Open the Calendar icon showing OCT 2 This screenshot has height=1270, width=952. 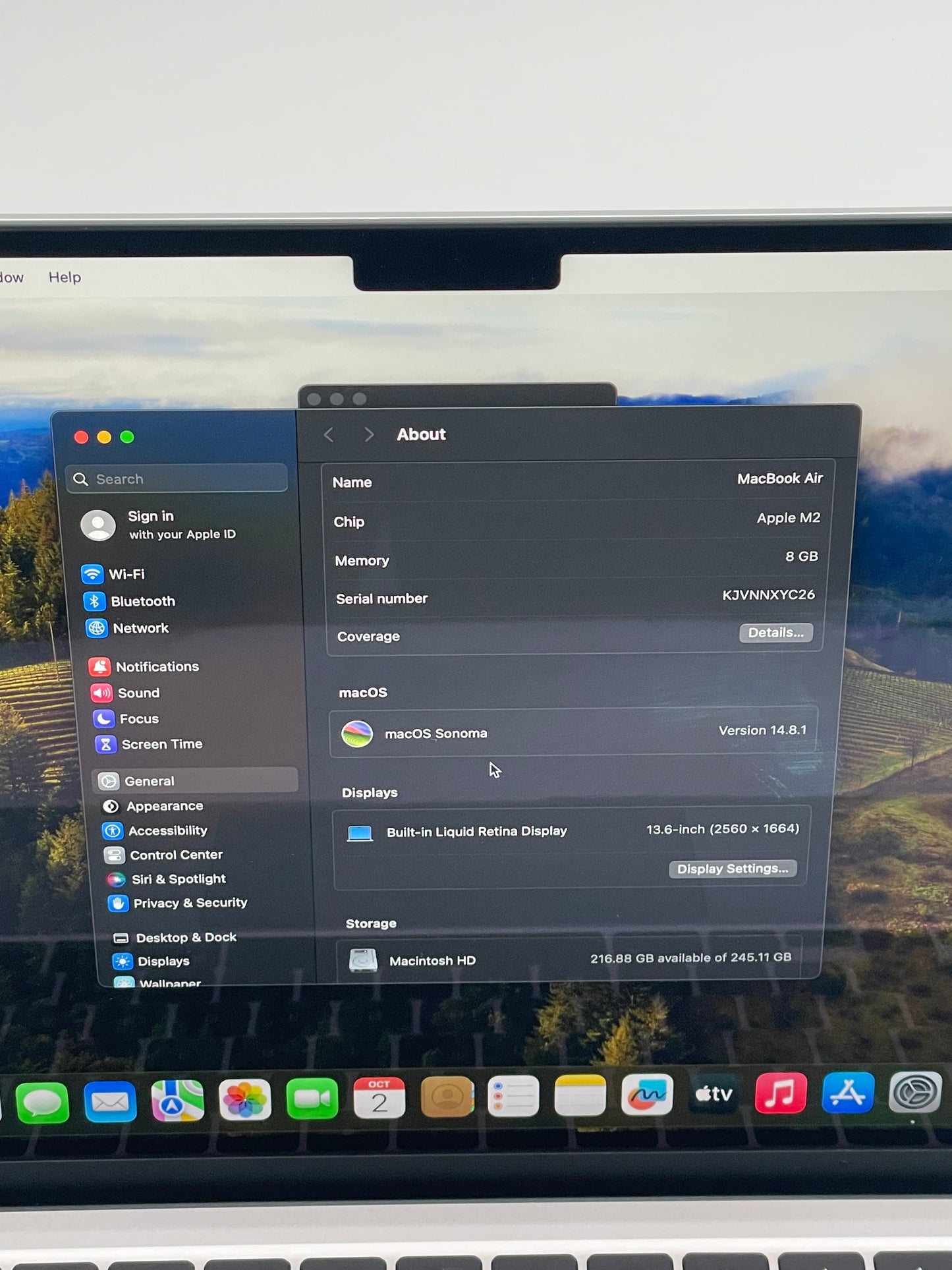click(x=379, y=1097)
